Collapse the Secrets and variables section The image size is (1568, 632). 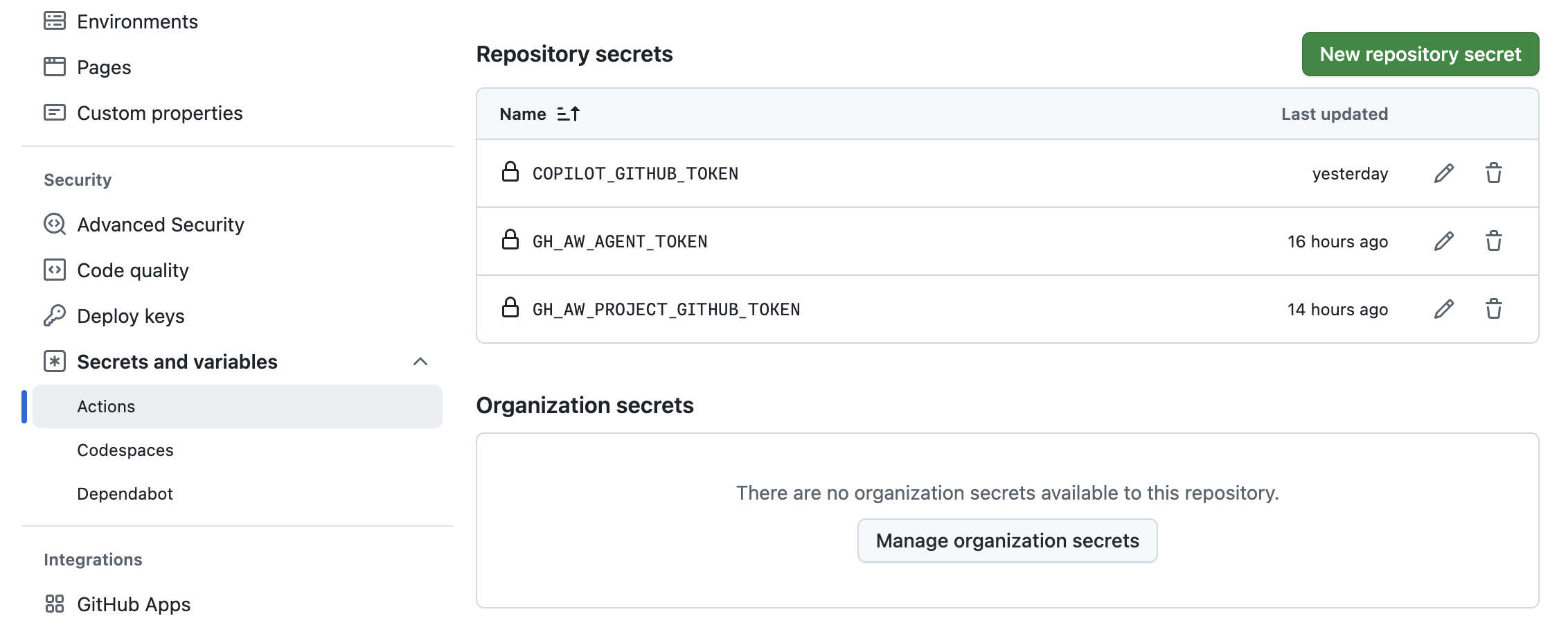click(421, 361)
